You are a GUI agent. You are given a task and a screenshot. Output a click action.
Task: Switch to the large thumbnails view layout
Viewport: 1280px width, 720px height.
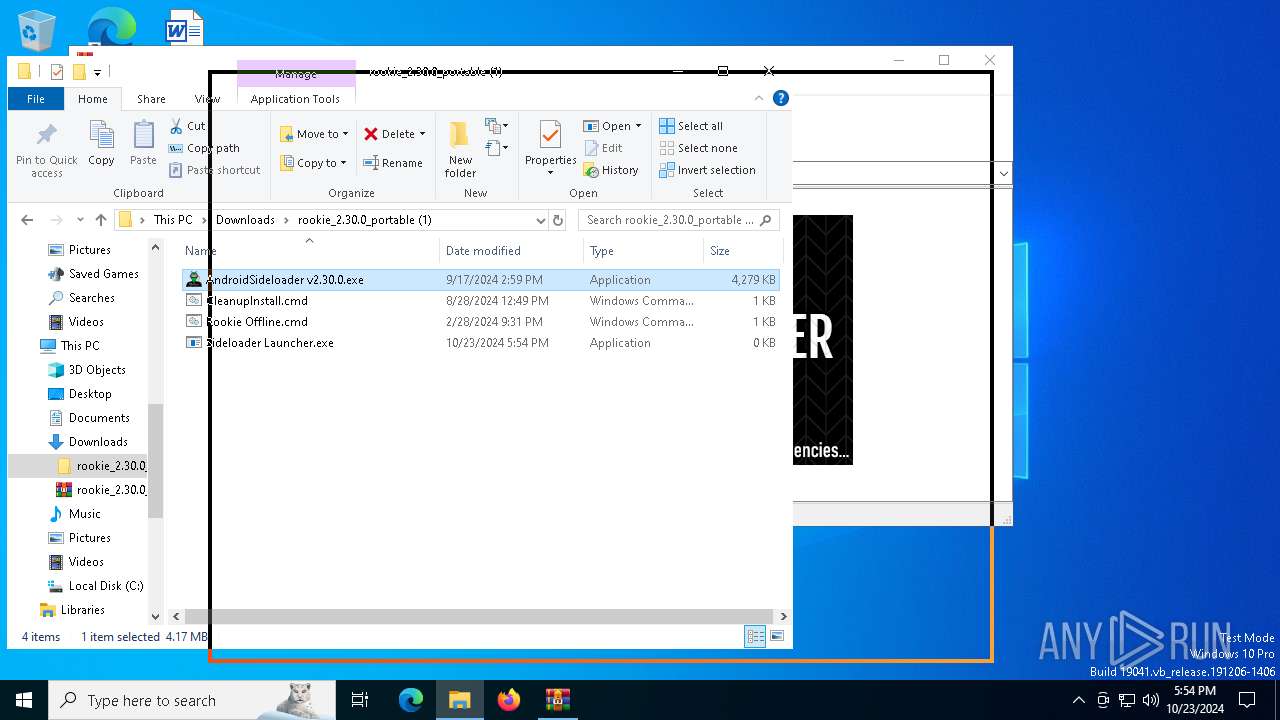(777, 636)
